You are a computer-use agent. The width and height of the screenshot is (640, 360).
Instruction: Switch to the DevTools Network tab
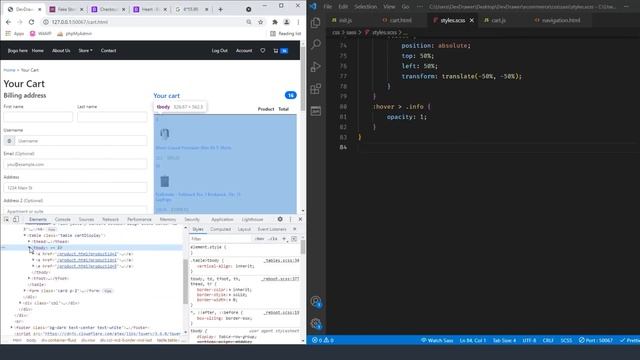tap(110, 219)
